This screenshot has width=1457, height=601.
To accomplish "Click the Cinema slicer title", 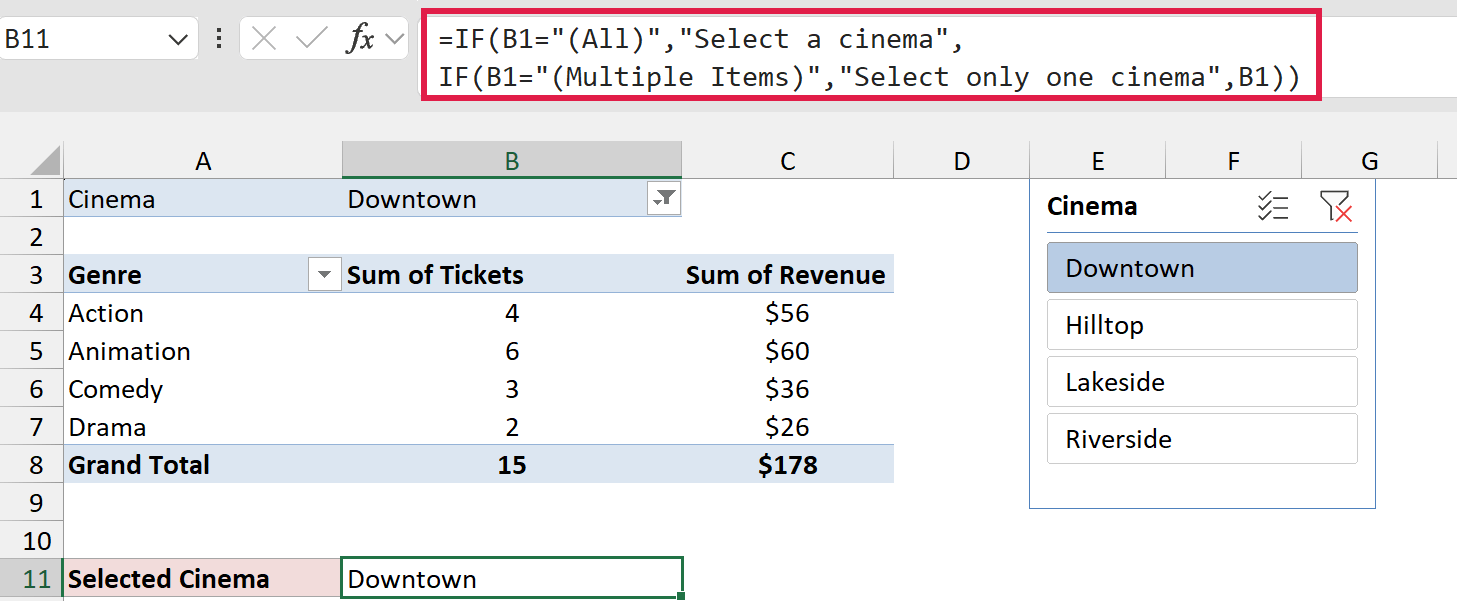I will 1092,207.
